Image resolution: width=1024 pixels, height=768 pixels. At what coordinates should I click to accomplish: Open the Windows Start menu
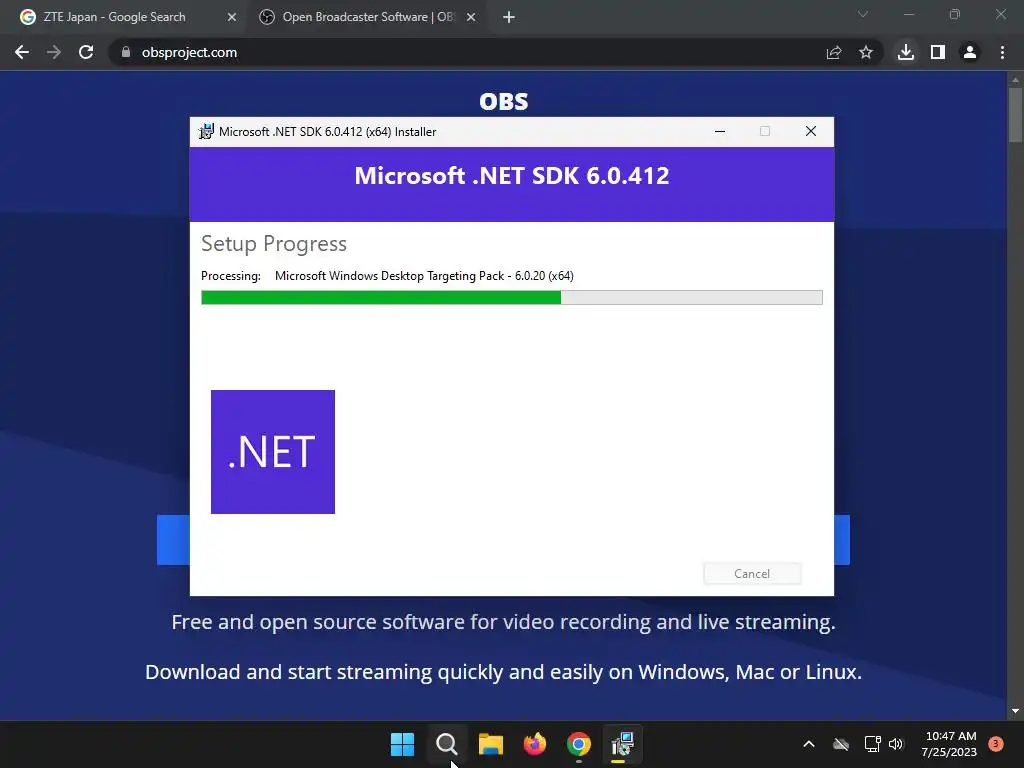[402, 744]
